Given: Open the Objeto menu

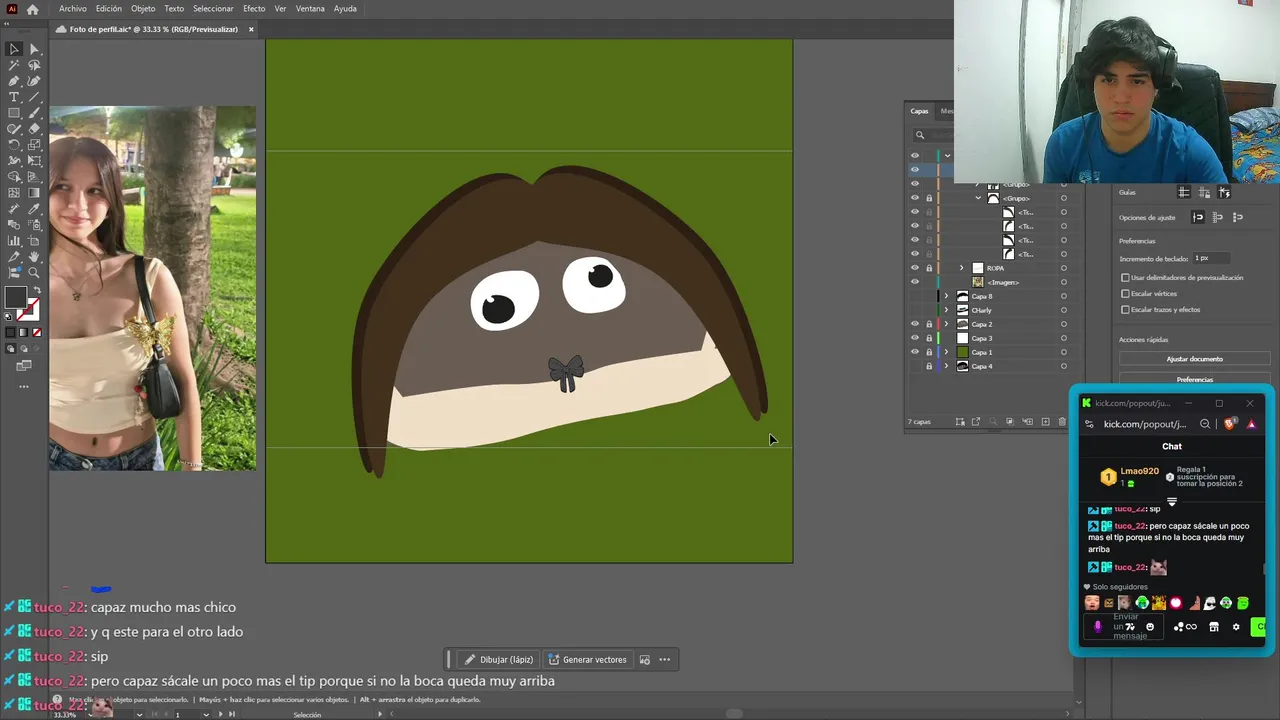Looking at the screenshot, I should (x=143, y=9).
